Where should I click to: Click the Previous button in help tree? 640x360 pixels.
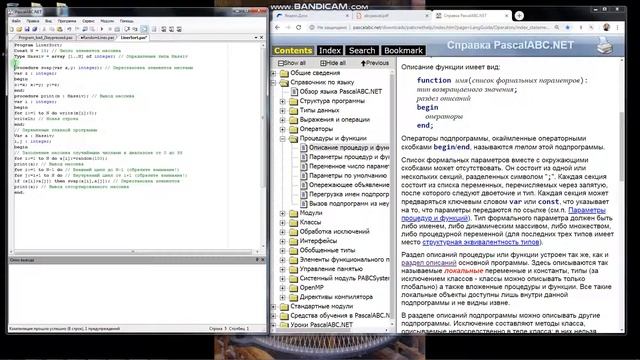375,63
